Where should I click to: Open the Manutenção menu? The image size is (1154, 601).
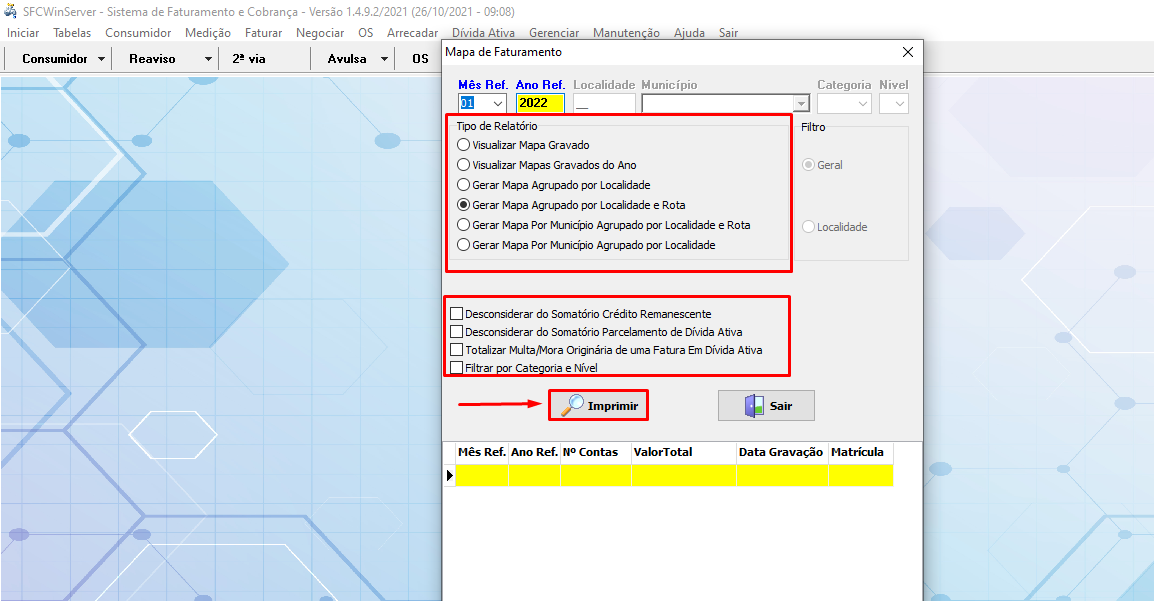point(626,32)
